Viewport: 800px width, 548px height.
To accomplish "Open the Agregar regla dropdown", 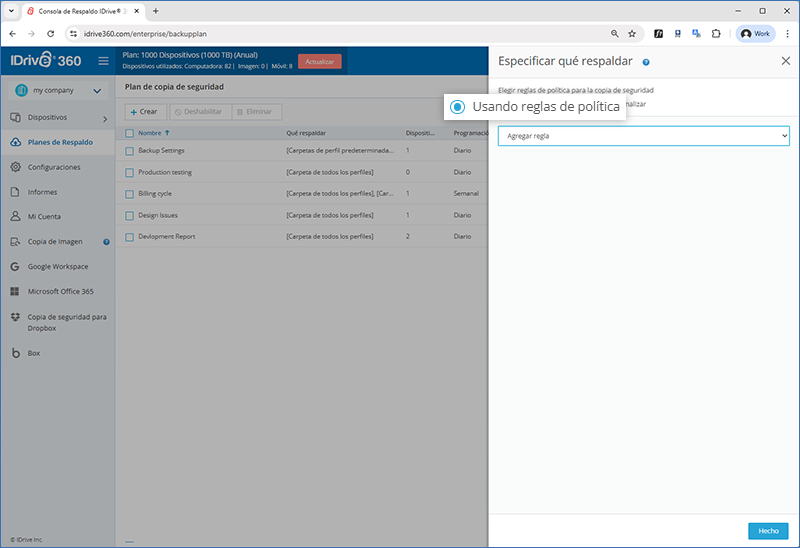I will 643,135.
